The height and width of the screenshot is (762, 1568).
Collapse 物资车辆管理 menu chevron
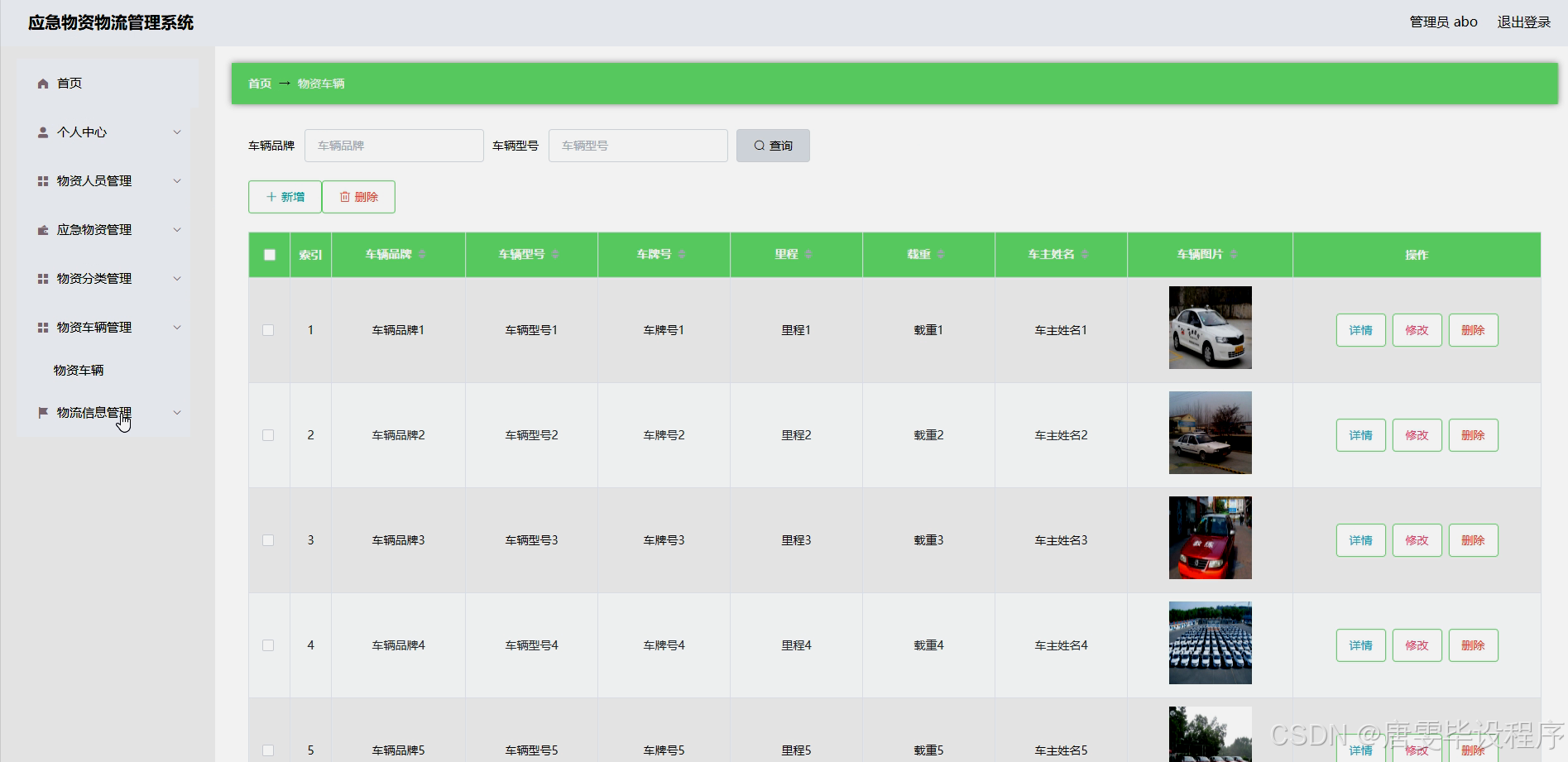point(177,328)
